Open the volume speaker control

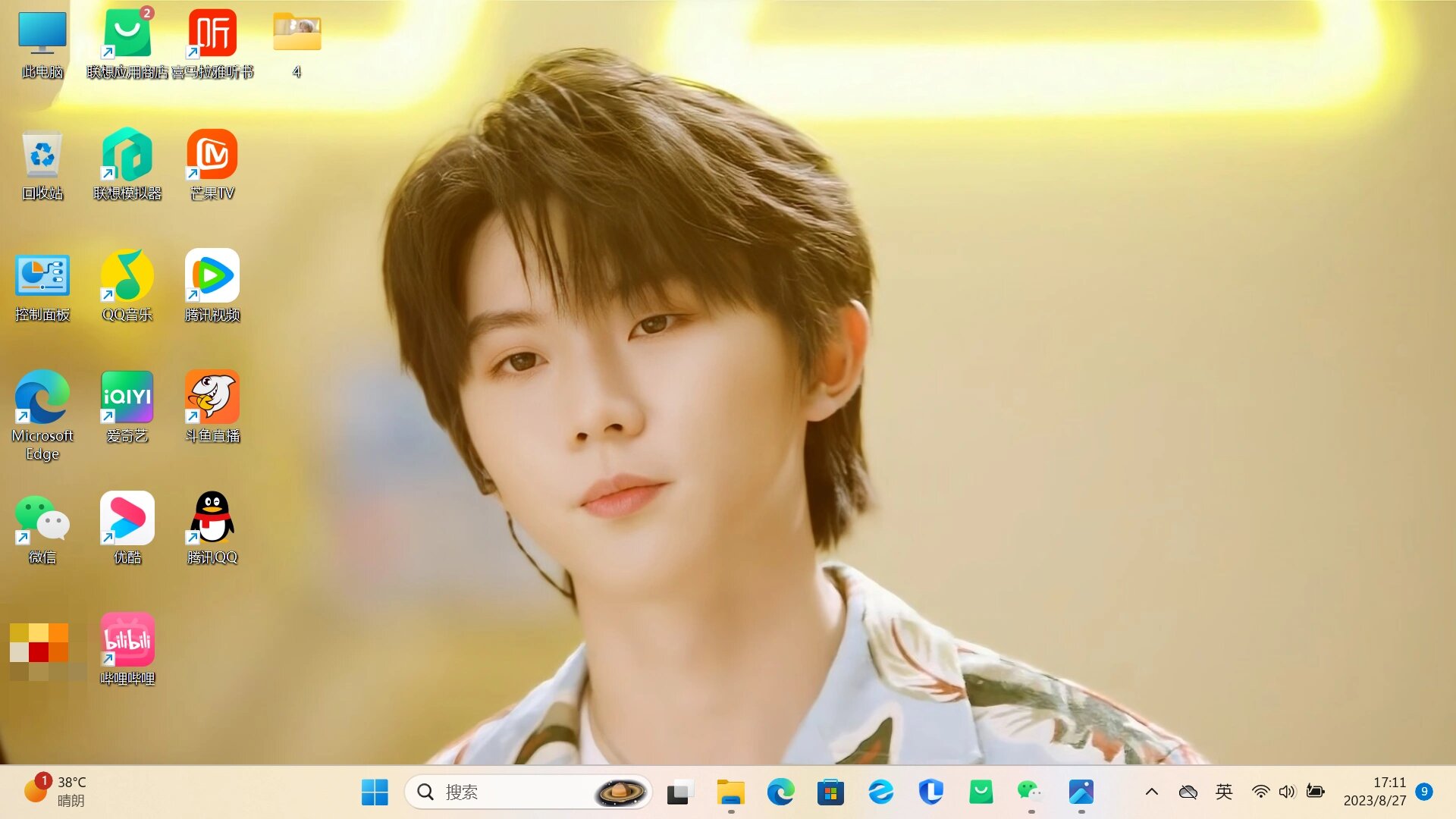(1287, 792)
